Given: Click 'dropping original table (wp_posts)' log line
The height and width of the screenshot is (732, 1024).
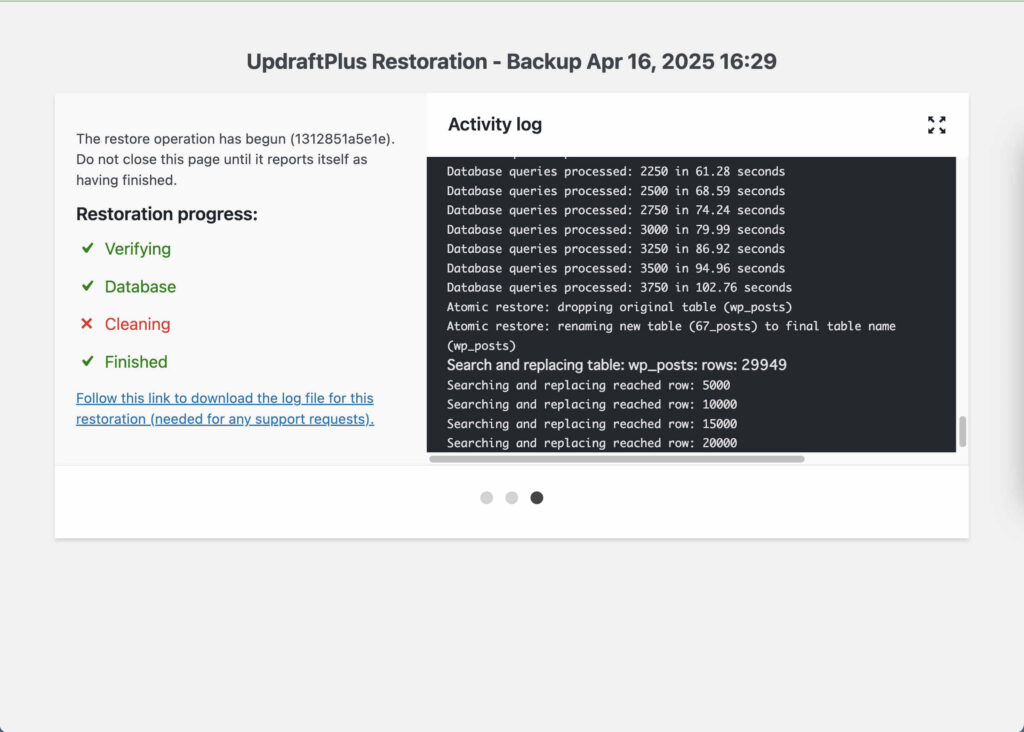Looking at the screenshot, I should (x=619, y=307).
